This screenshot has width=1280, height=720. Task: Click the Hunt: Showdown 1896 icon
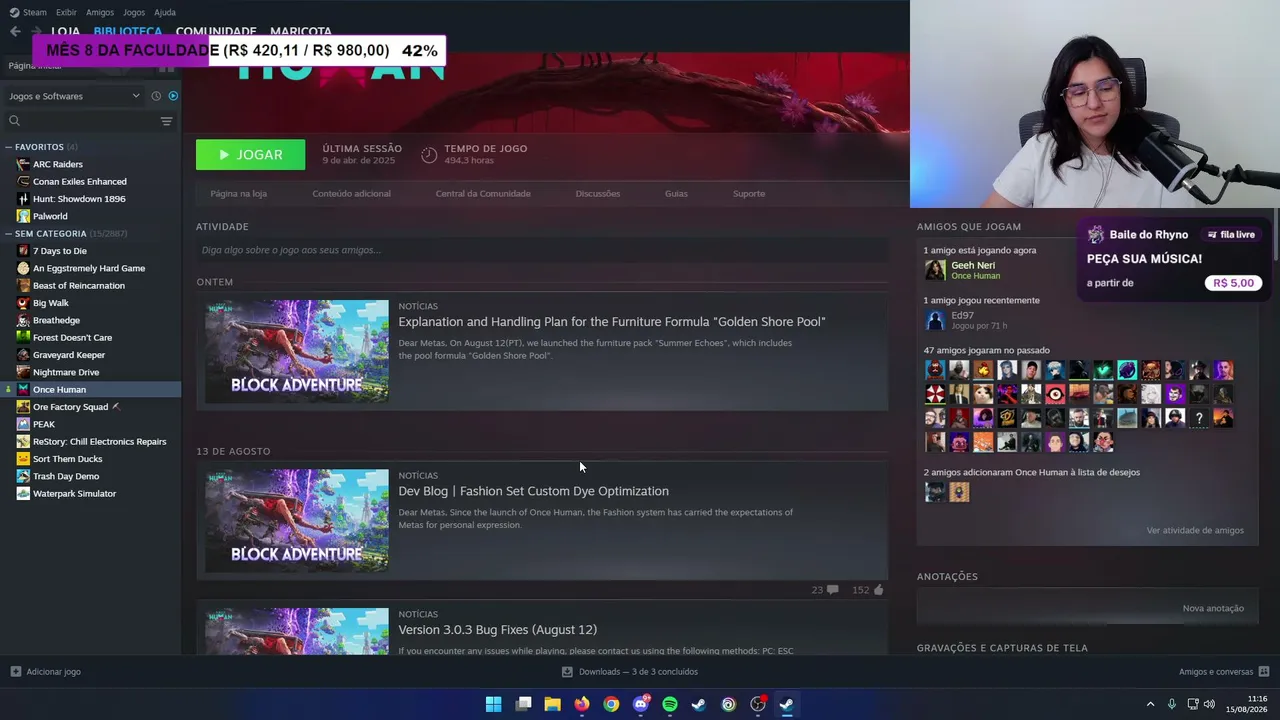pos(23,199)
